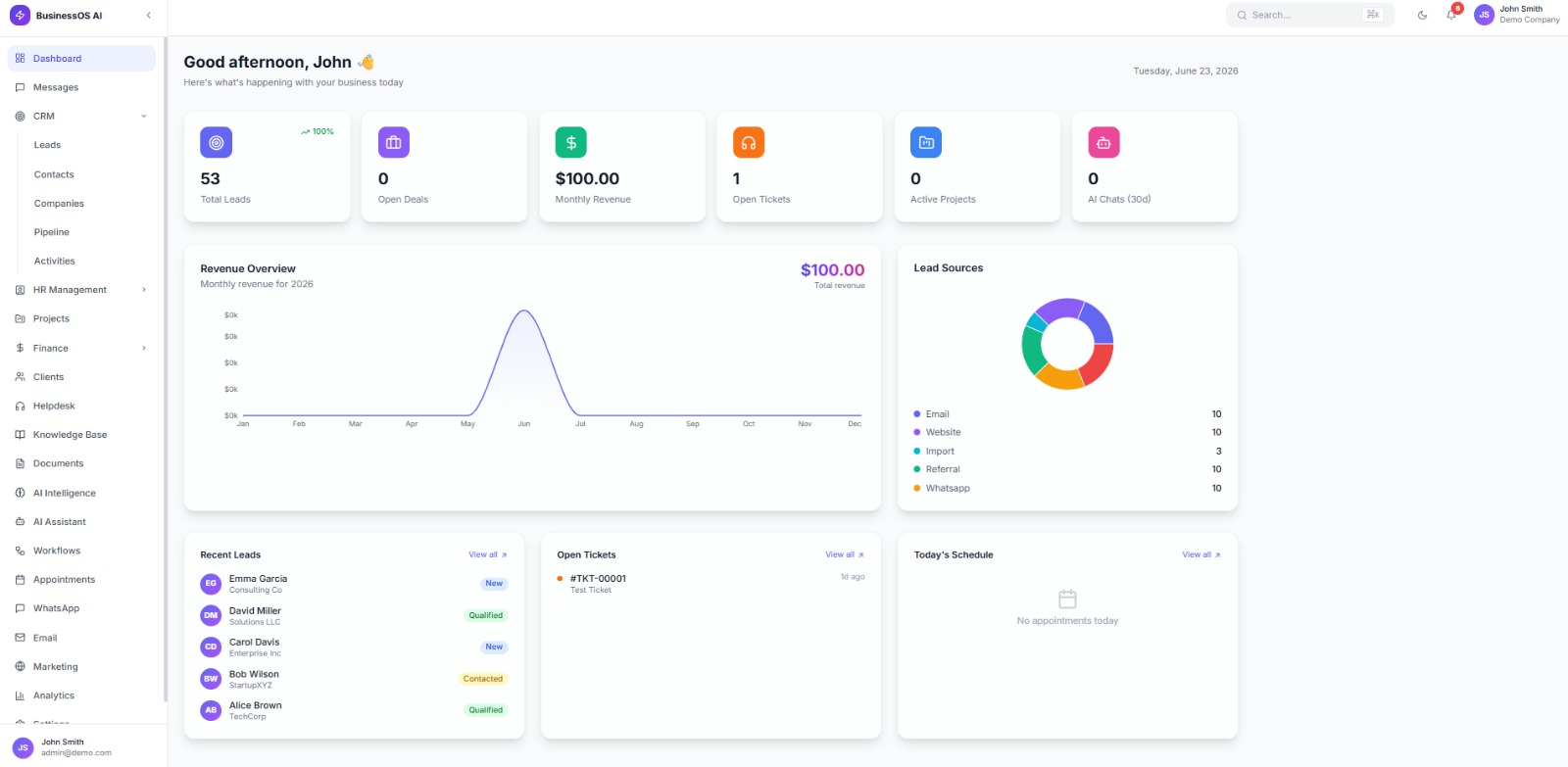
Task: Click the Analytics chart icon in sidebar
Action: (20, 695)
